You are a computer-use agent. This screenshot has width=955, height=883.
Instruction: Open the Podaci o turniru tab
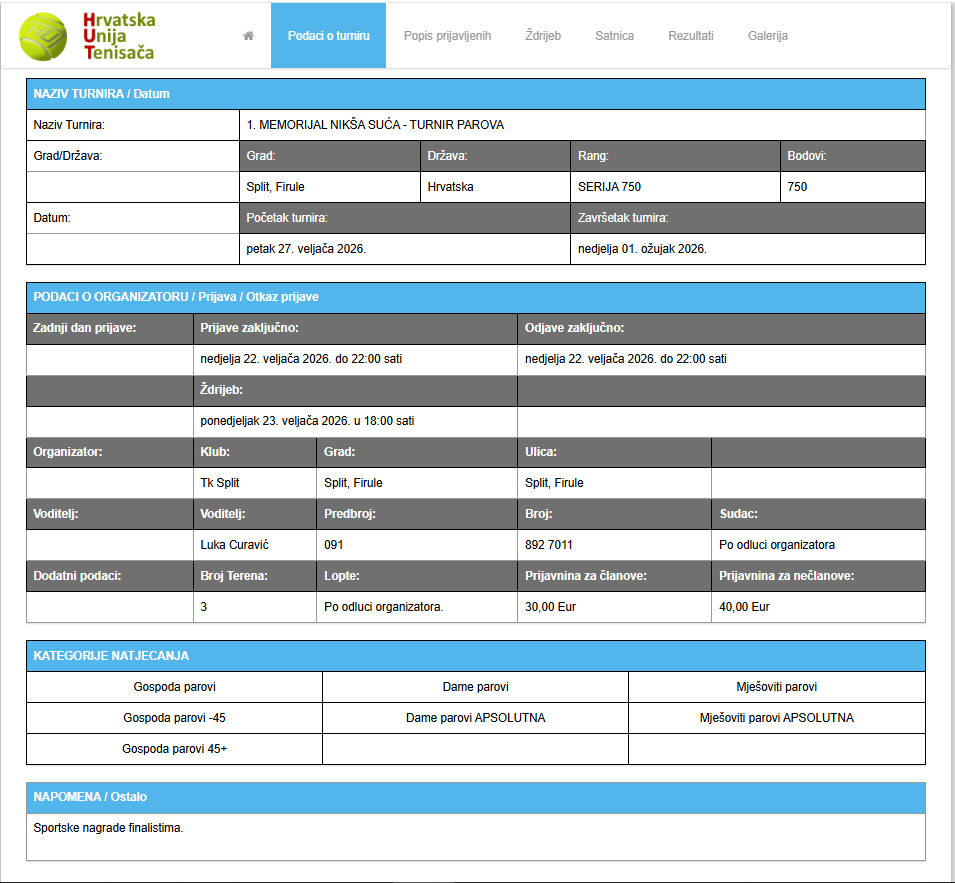tap(328, 36)
